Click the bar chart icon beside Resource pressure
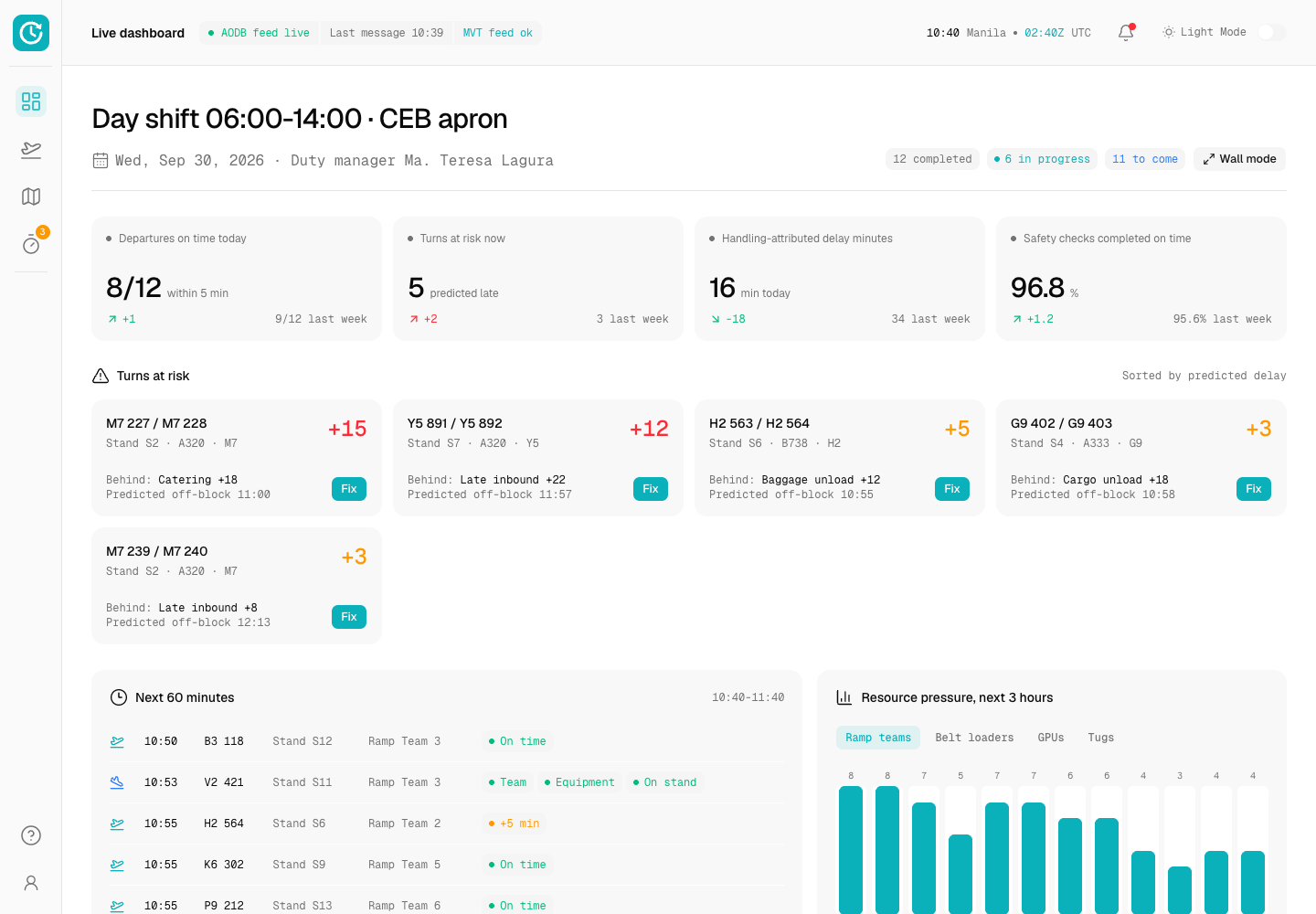 coord(844,697)
